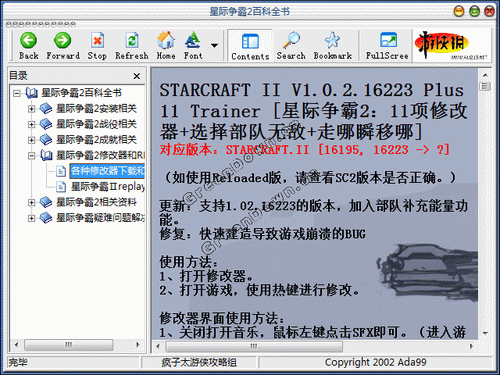Add a Bookmark with the star icon
Viewport: 500px width, 375px height.
[x=332, y=41]
